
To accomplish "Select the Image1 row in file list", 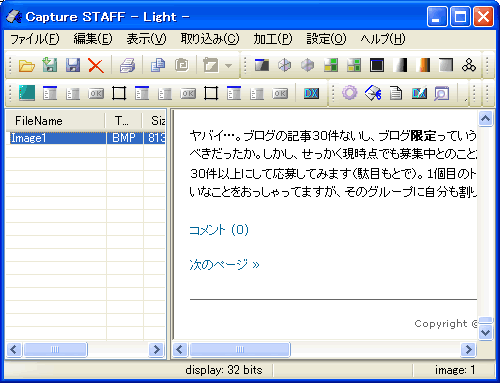I will coord(86,138).
